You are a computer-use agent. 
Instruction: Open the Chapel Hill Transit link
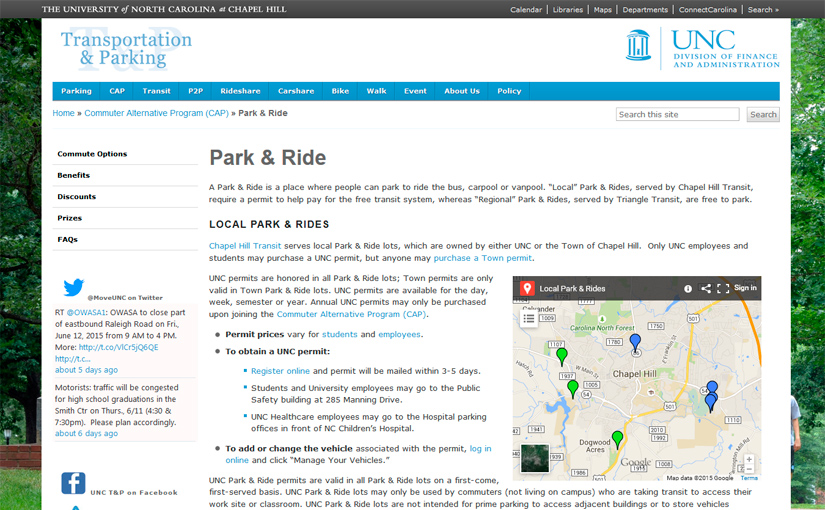[x=245, y=246]
